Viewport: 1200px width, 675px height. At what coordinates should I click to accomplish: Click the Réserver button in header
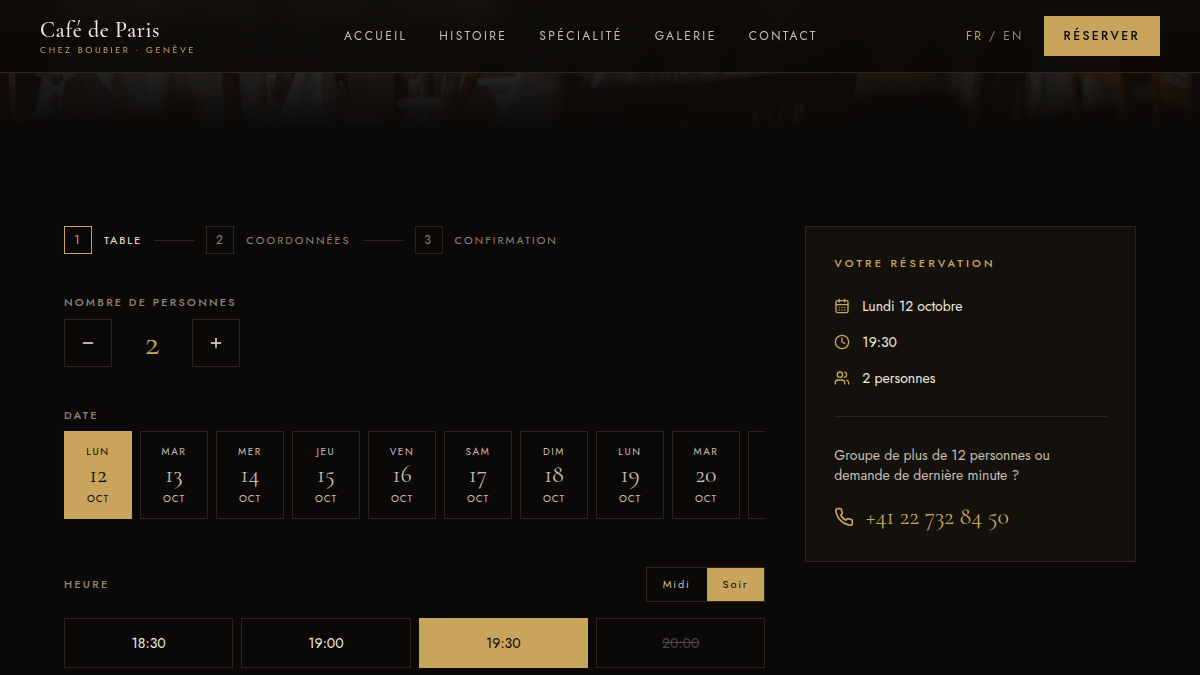(1102, 36)
